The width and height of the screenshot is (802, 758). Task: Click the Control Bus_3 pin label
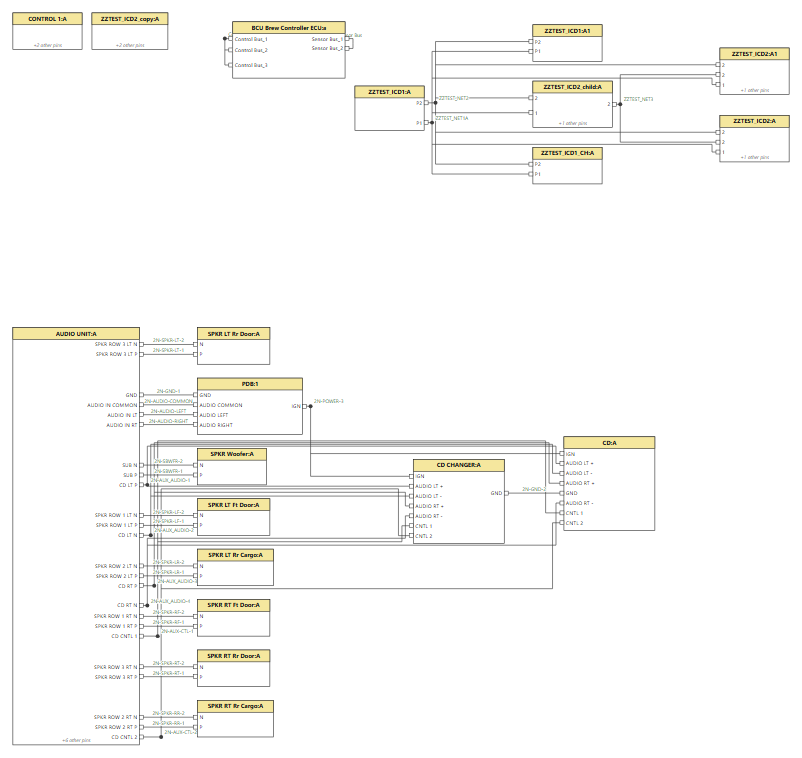251,65
